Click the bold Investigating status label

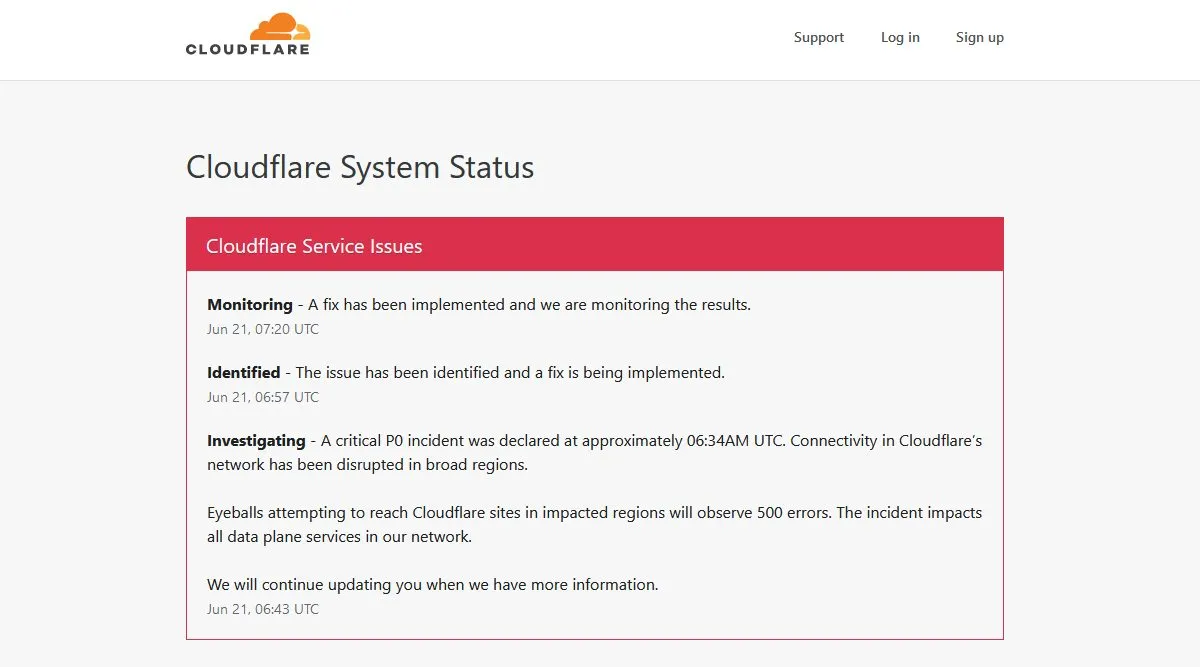(x=256, y=441)
